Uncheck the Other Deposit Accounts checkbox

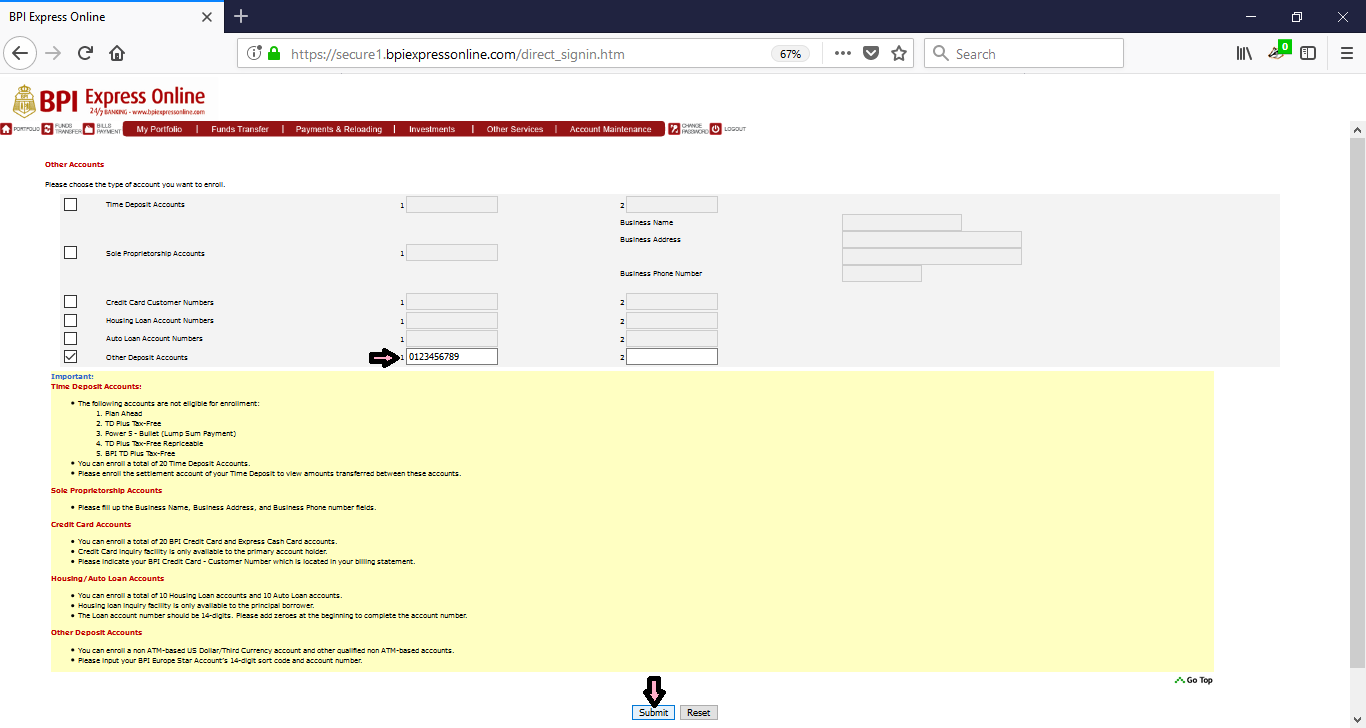70,355
